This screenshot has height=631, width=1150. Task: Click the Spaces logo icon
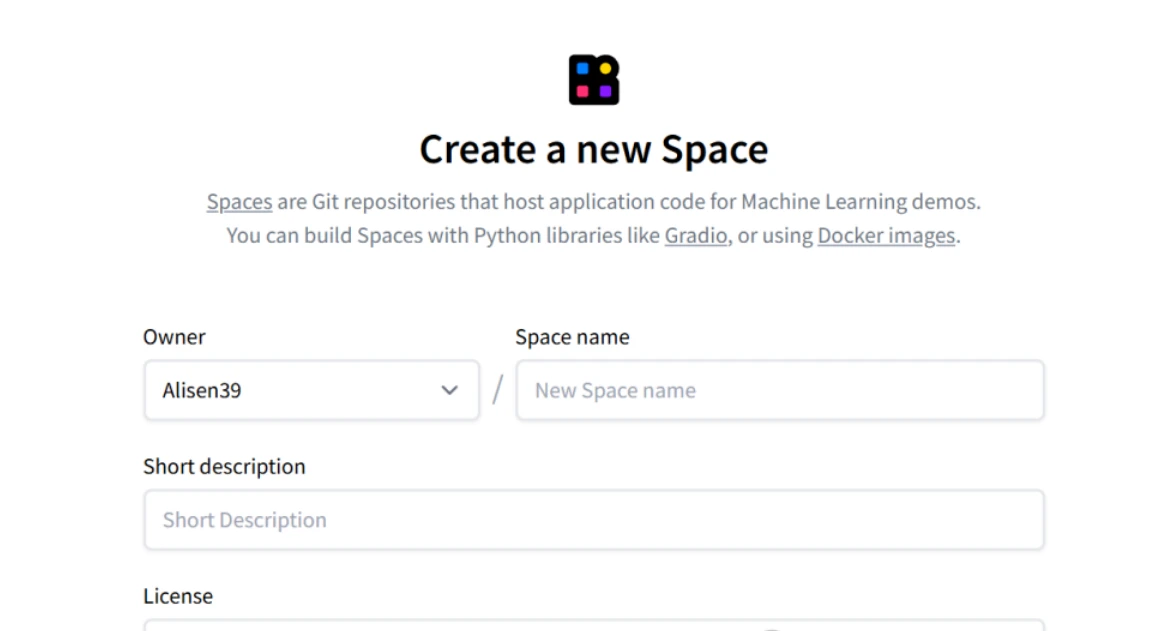point(594,80)
